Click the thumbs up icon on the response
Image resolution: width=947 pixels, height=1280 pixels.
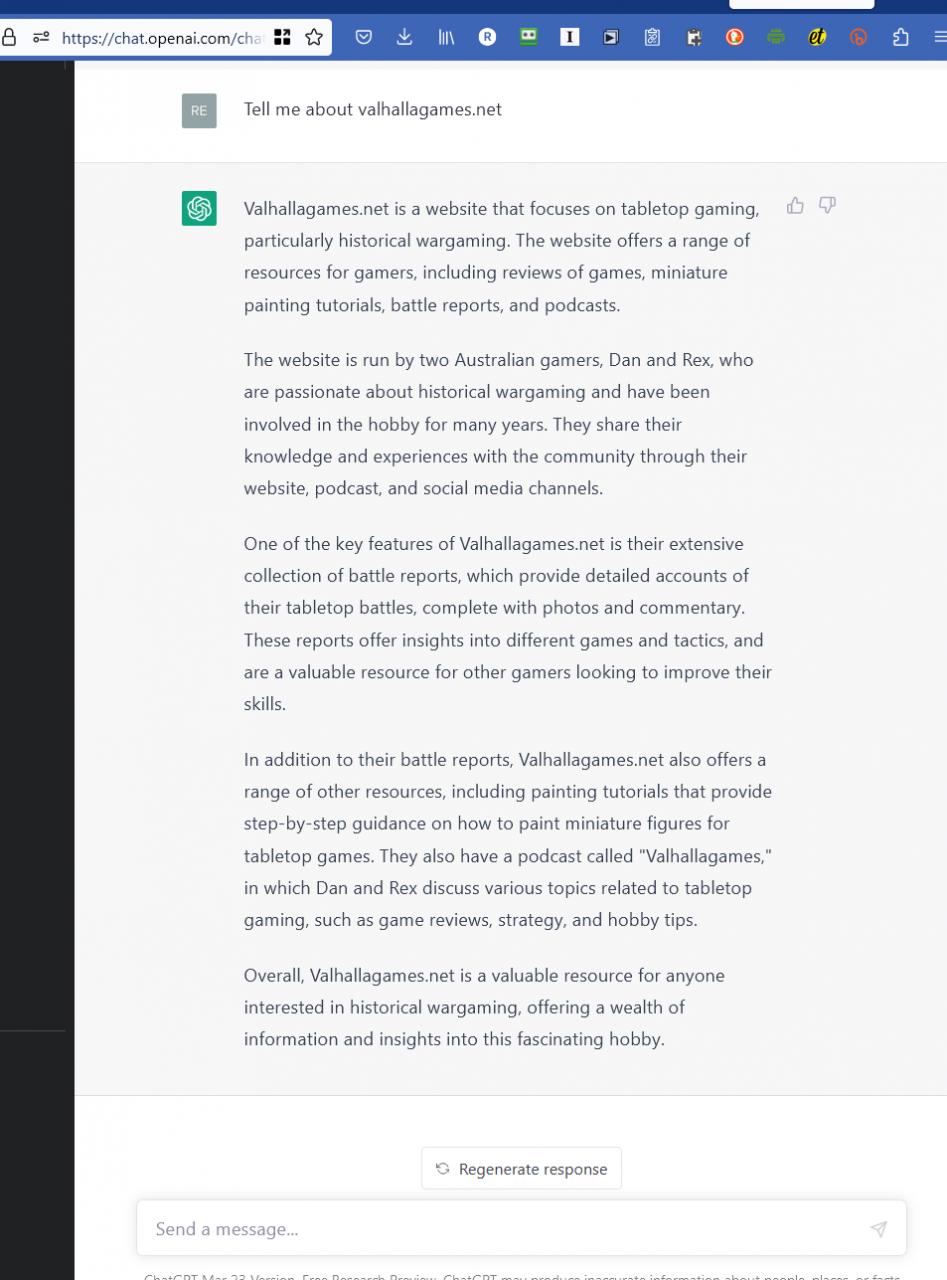point(795,206)
